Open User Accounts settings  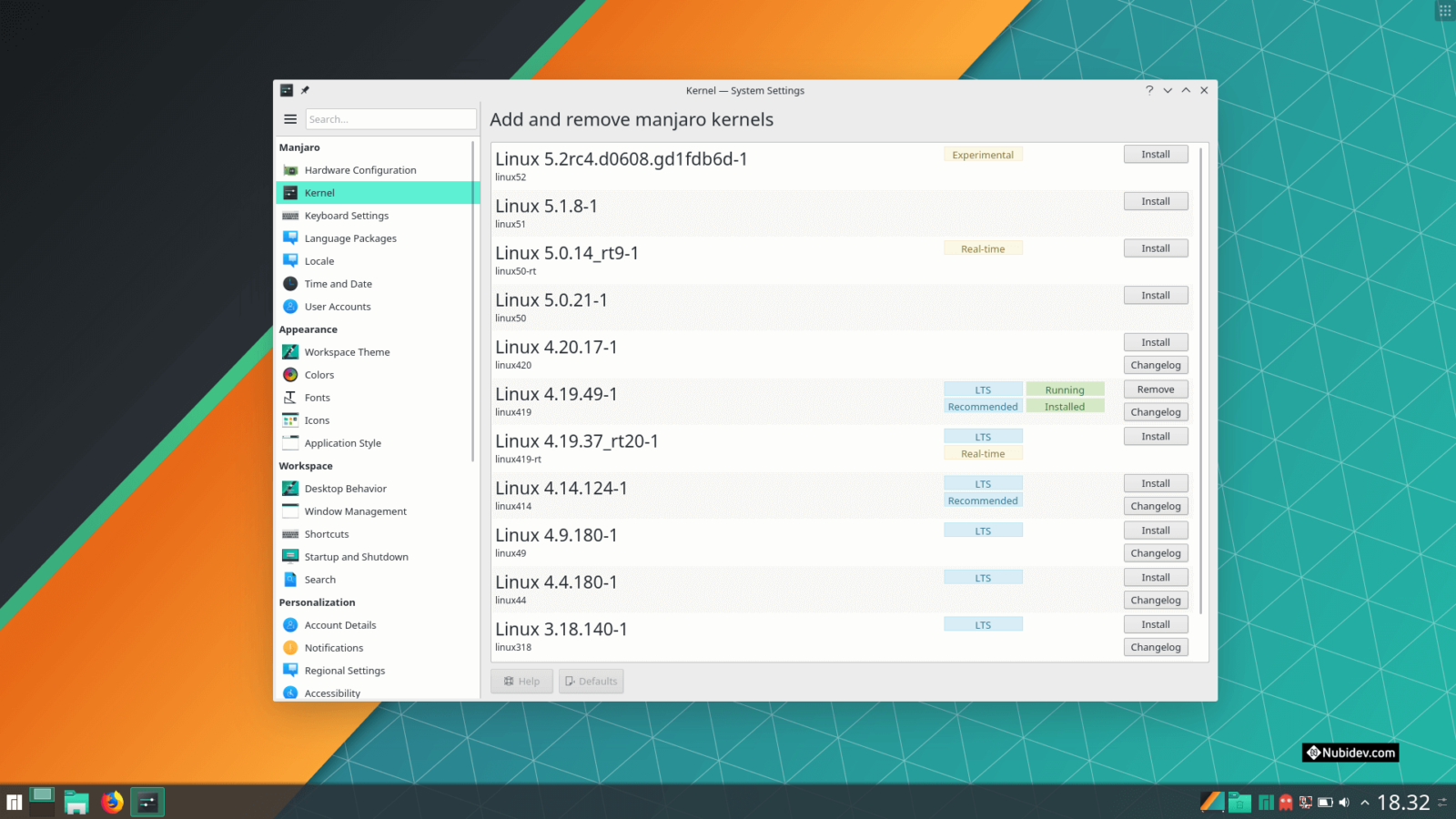pyautogui.click(x=337, y=307)
